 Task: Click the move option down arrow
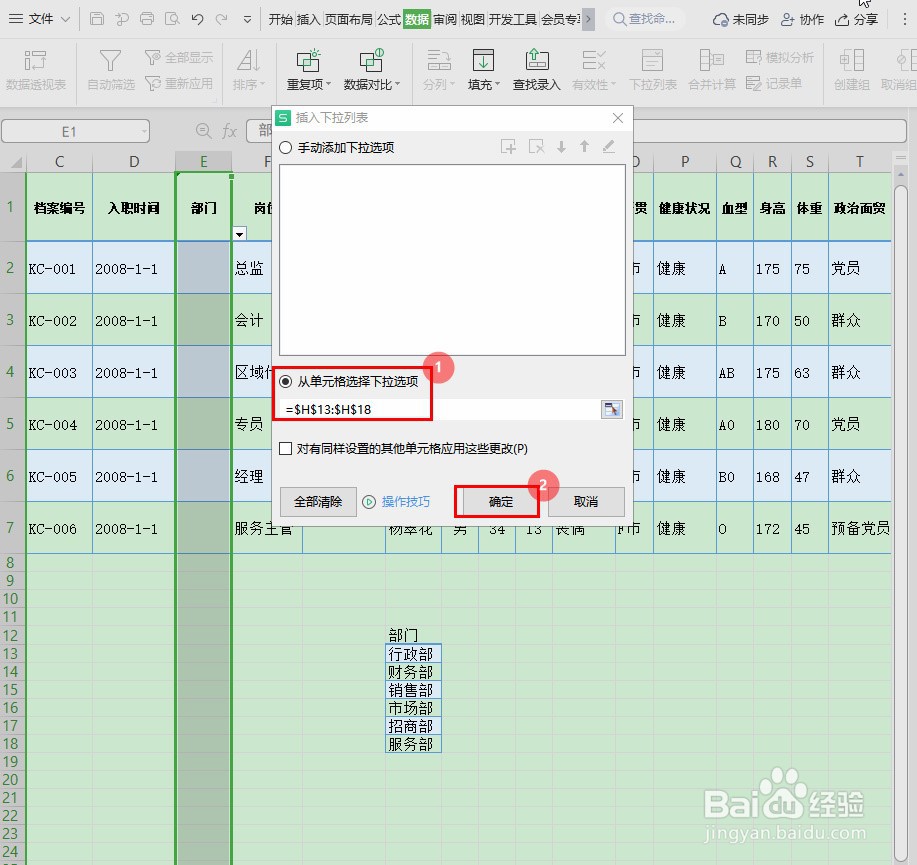[x=561, y=147]
